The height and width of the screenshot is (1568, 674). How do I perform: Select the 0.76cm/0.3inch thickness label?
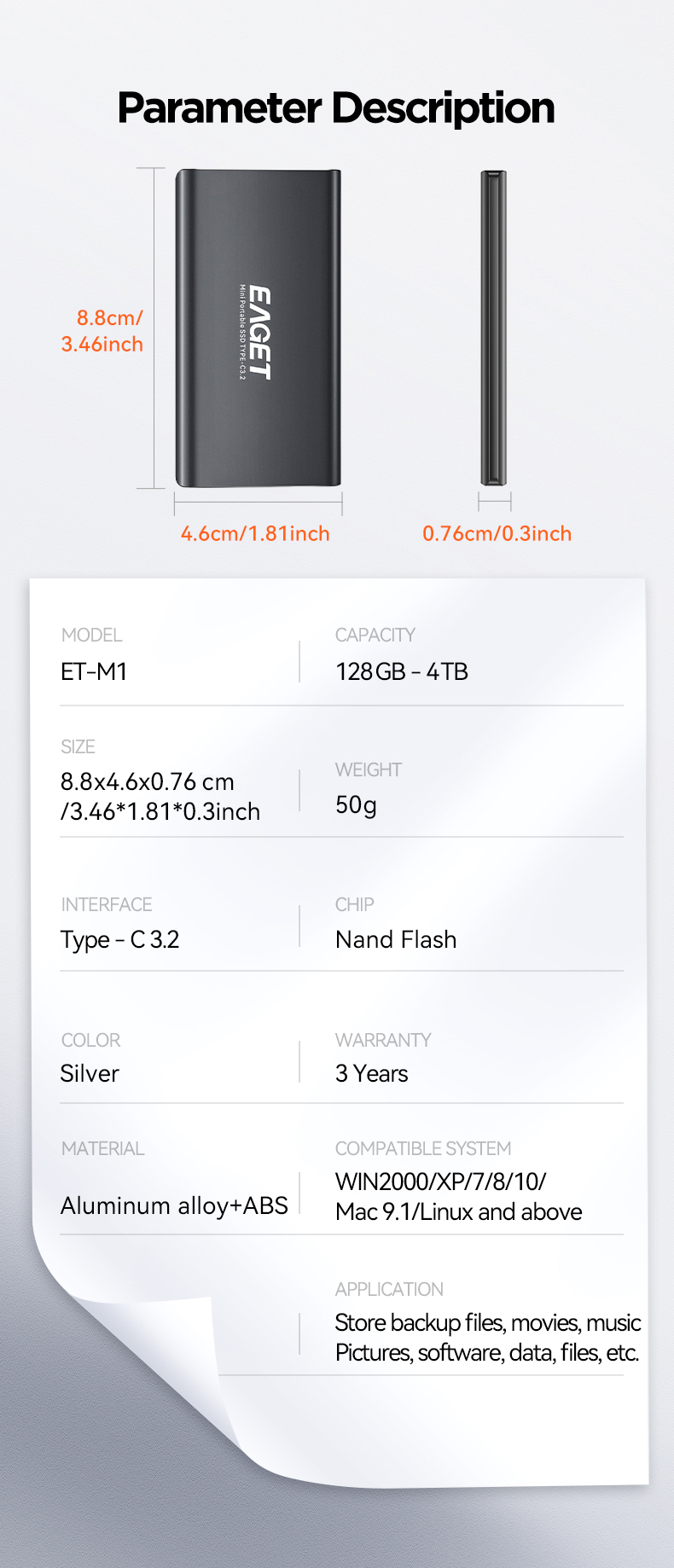click(x=497, y=534)
